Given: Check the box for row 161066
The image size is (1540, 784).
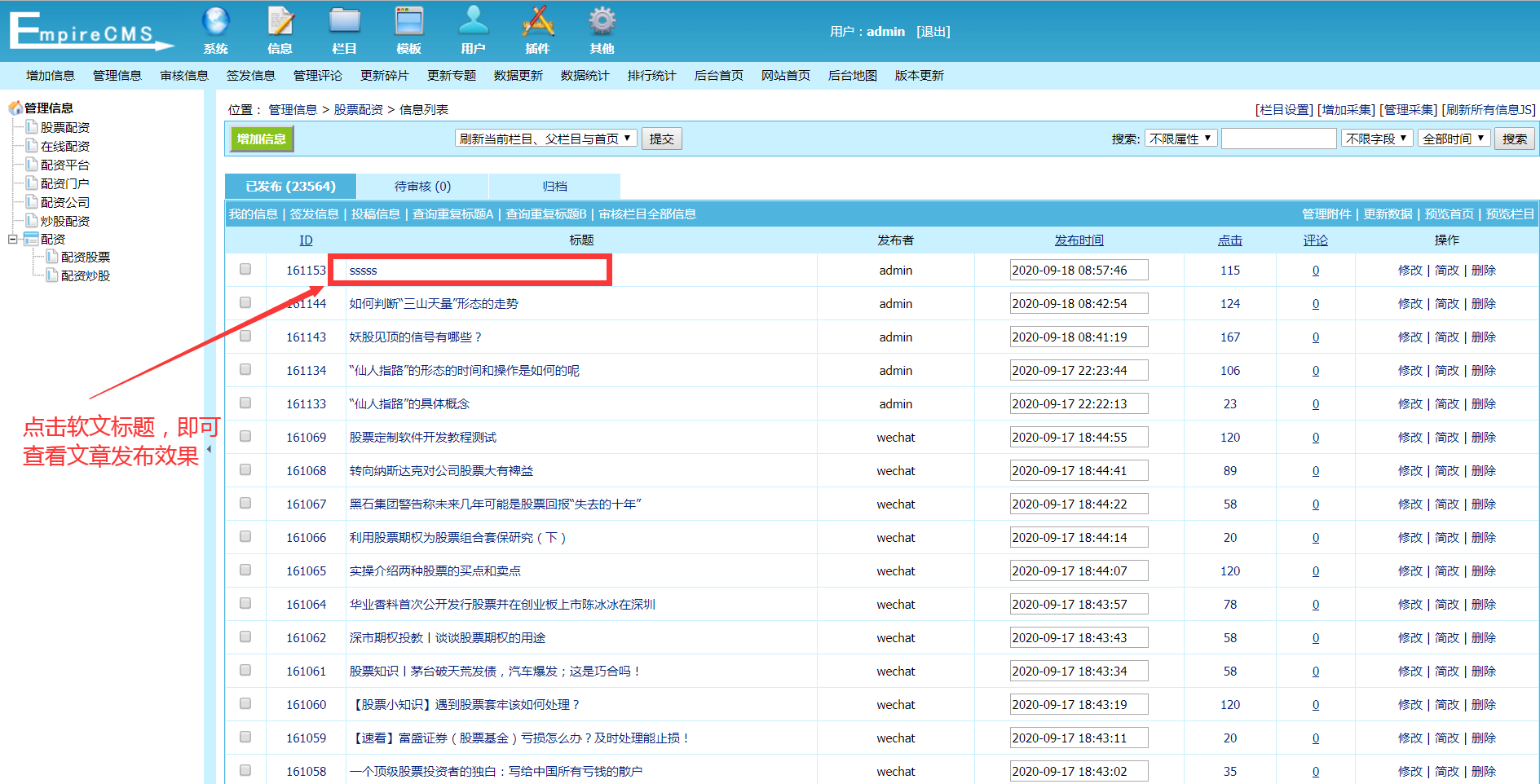Looking at the screenshot, I should 245,536.
